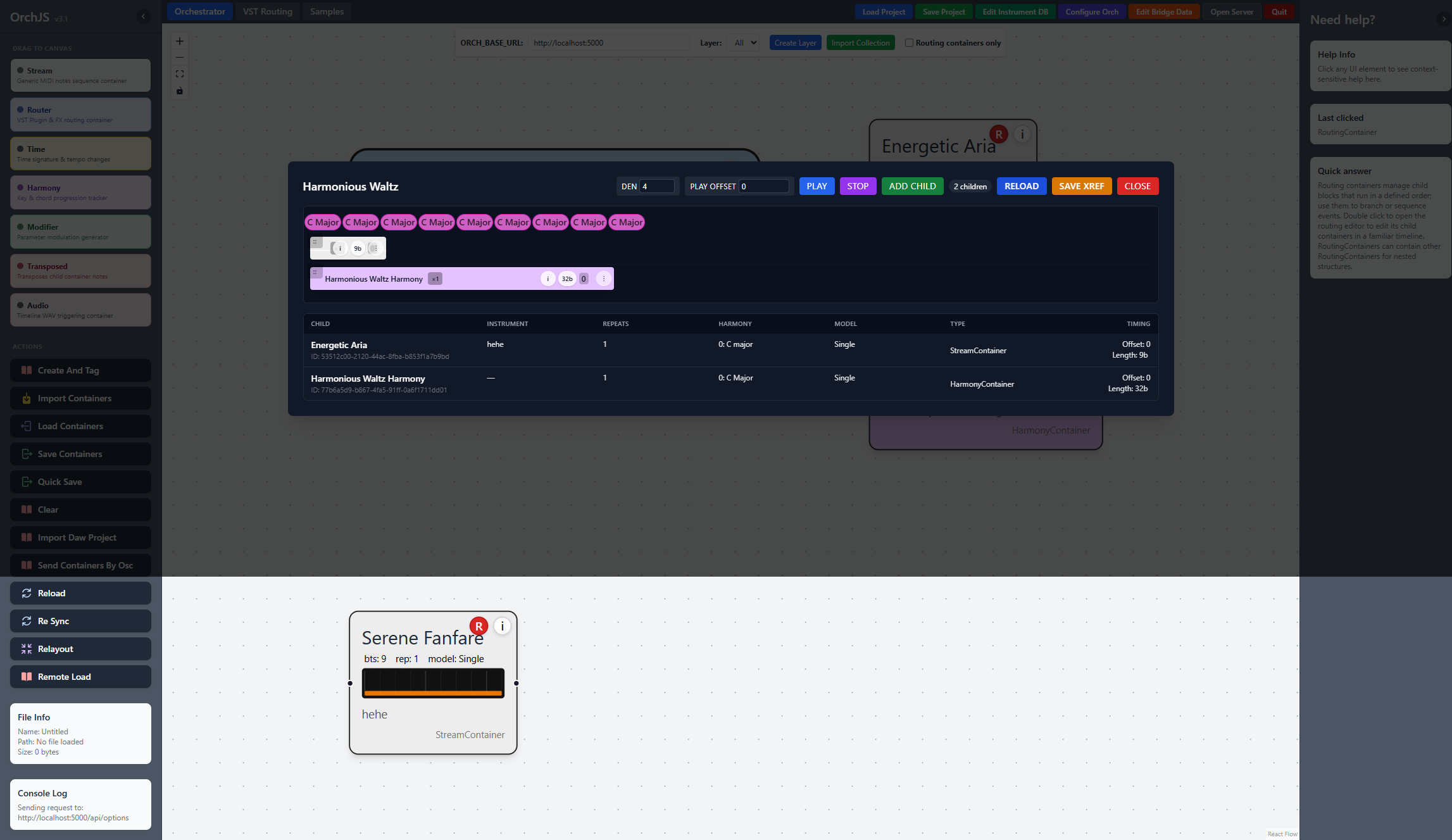Image resolution: width=1452 pixels, height=840 pixels.
Task: Click the 2 children badge
Action: (x=970, y=186)
